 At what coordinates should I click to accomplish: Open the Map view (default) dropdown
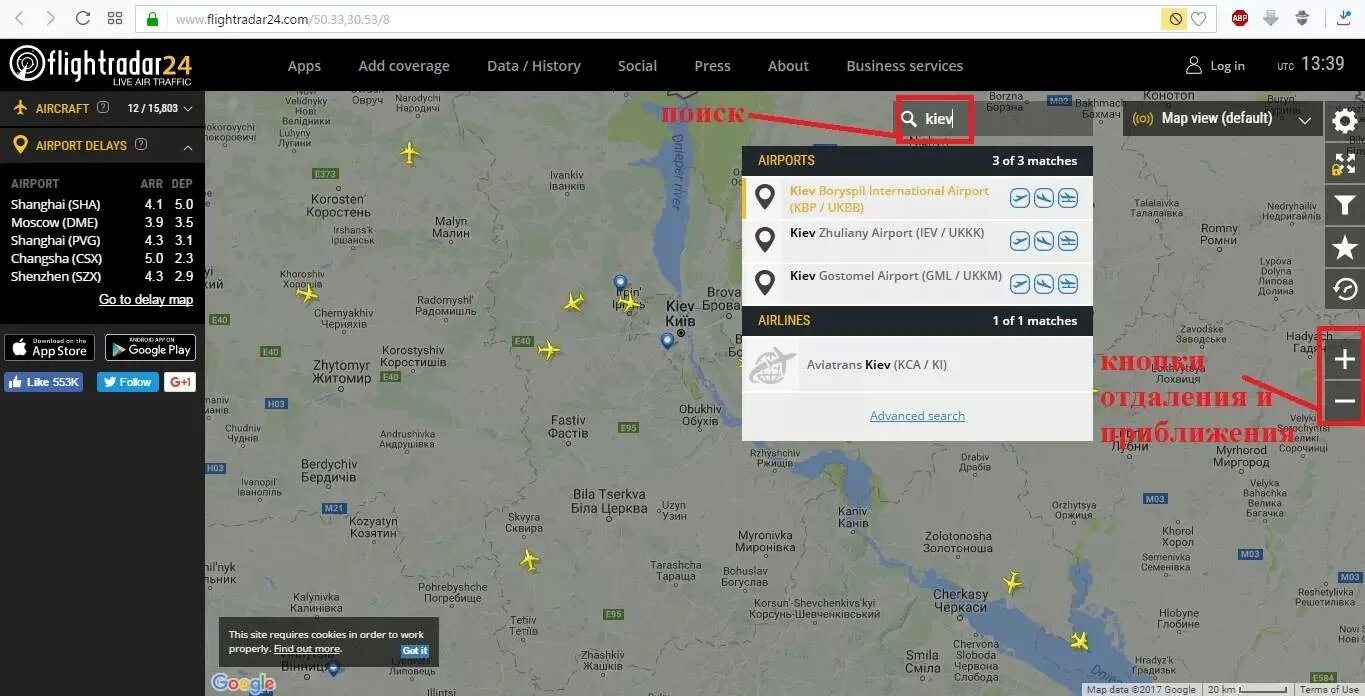click(1222, 119)
